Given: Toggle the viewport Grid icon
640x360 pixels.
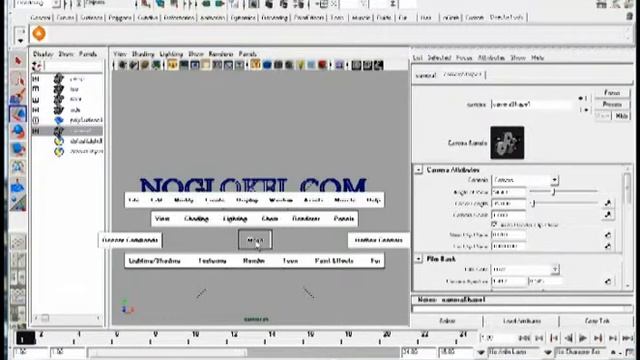Looking at the screenshot, I should tap(172, 65).
